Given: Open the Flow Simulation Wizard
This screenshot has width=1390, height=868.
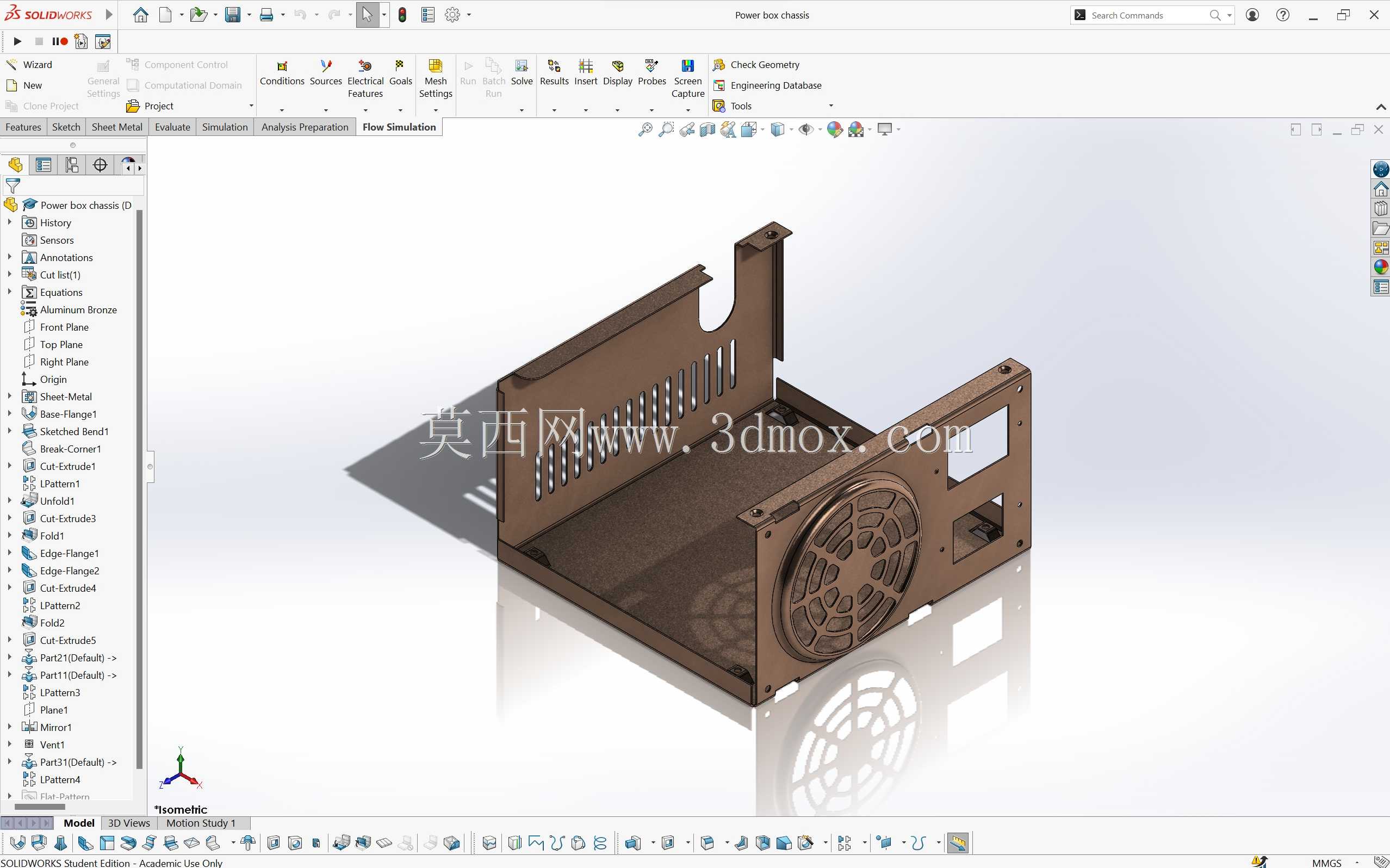Looking at the screenshot, I should point(29,65).
